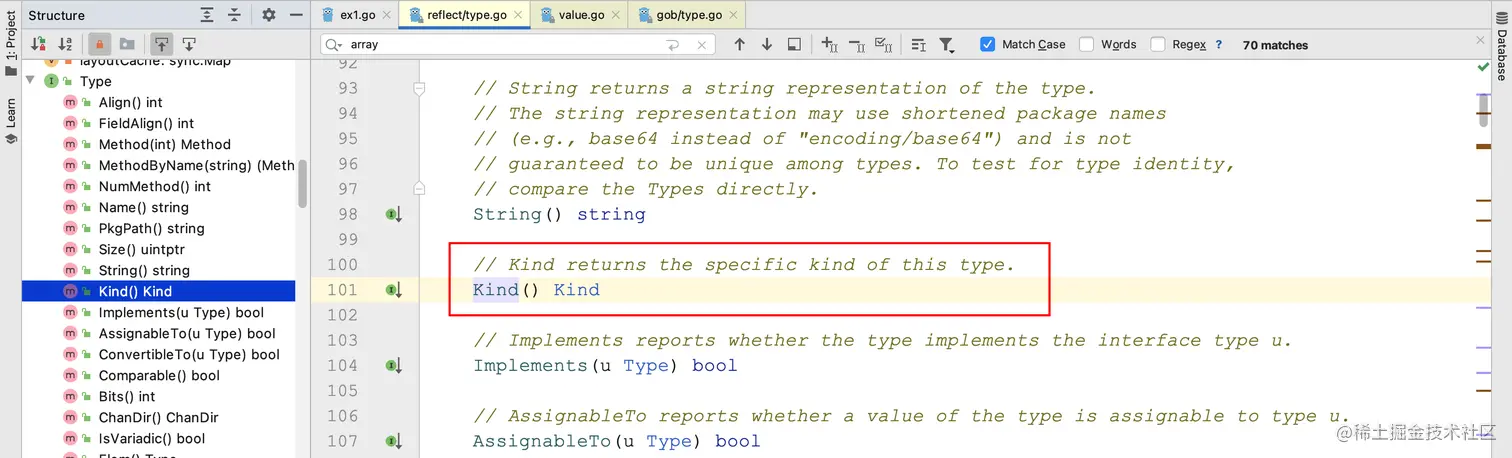Select AssignableTo(u Type) bool in Structure
1512x458 pixels.
[x=187, y=333]
